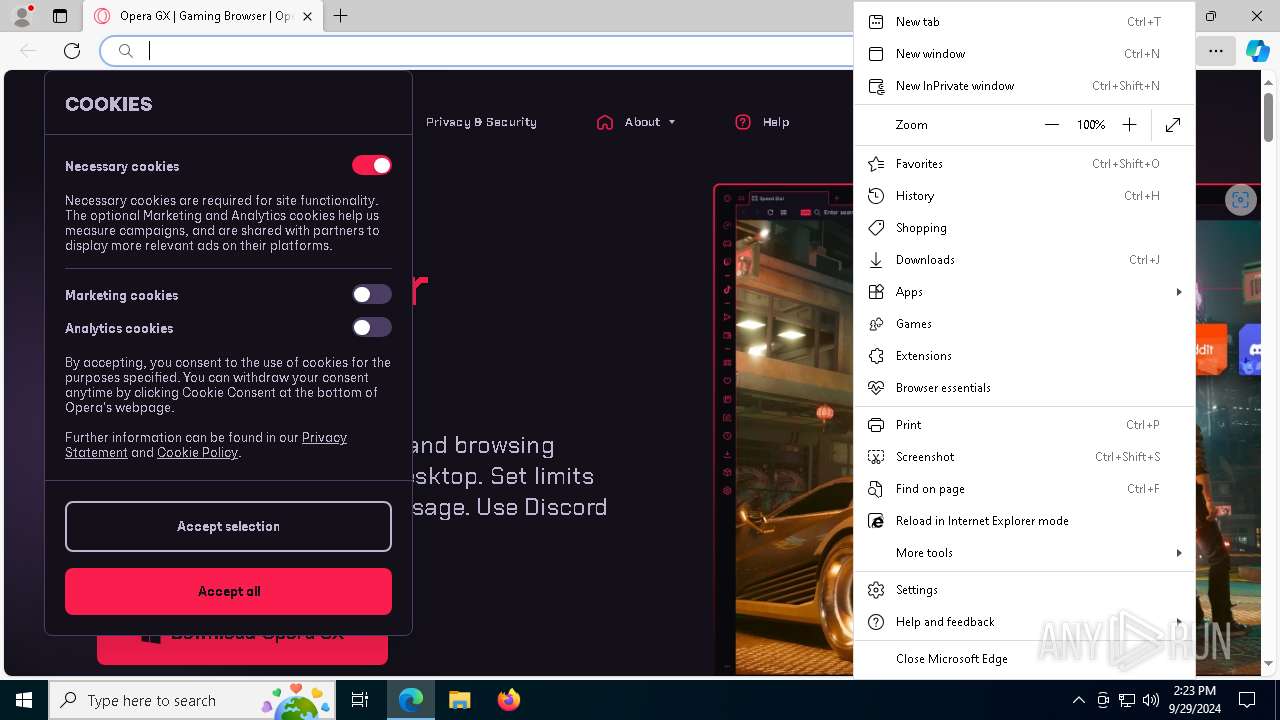The height and width of the screenshot is (720, 1280).
Task: Open the Settings and more ellipsis button
Action: [1215, 50]
